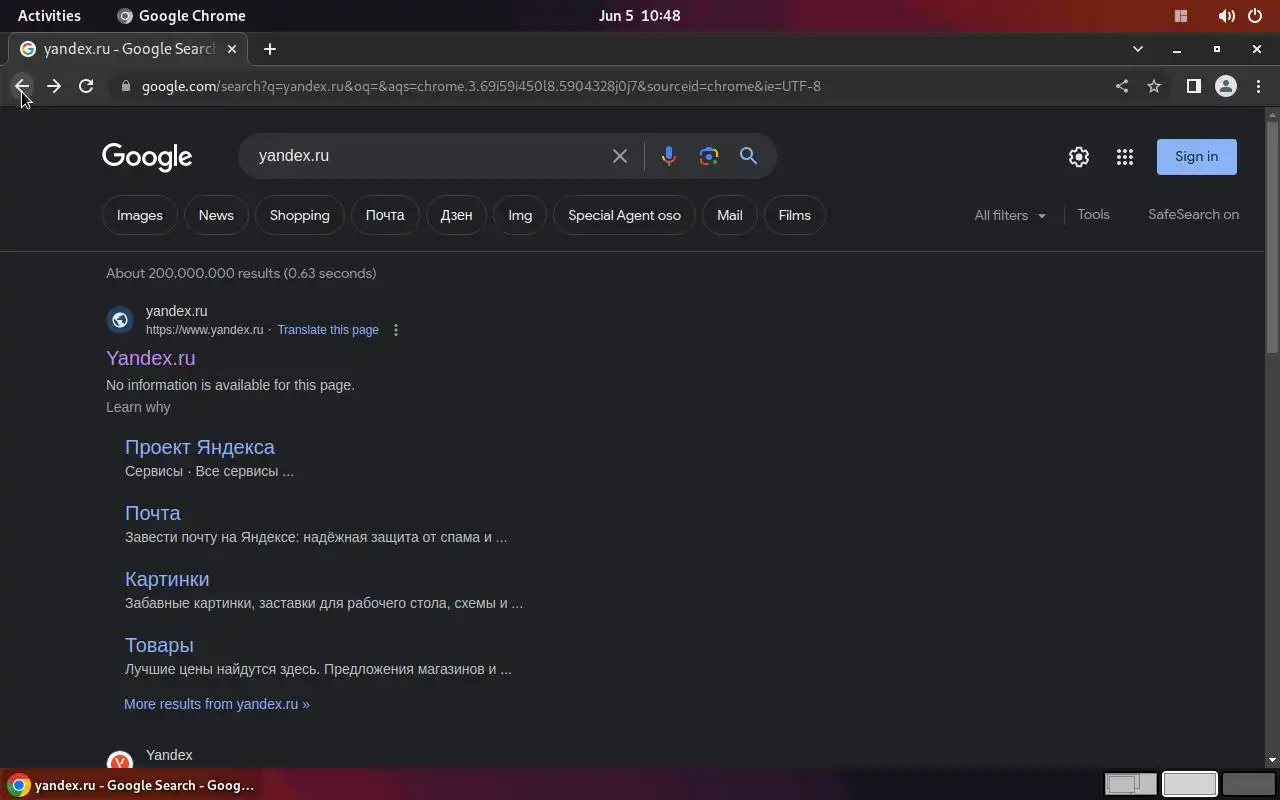This screenshot has width=1280, height=800.
Task: Bookmark this tab with star icon
Action: [1154, 86]
